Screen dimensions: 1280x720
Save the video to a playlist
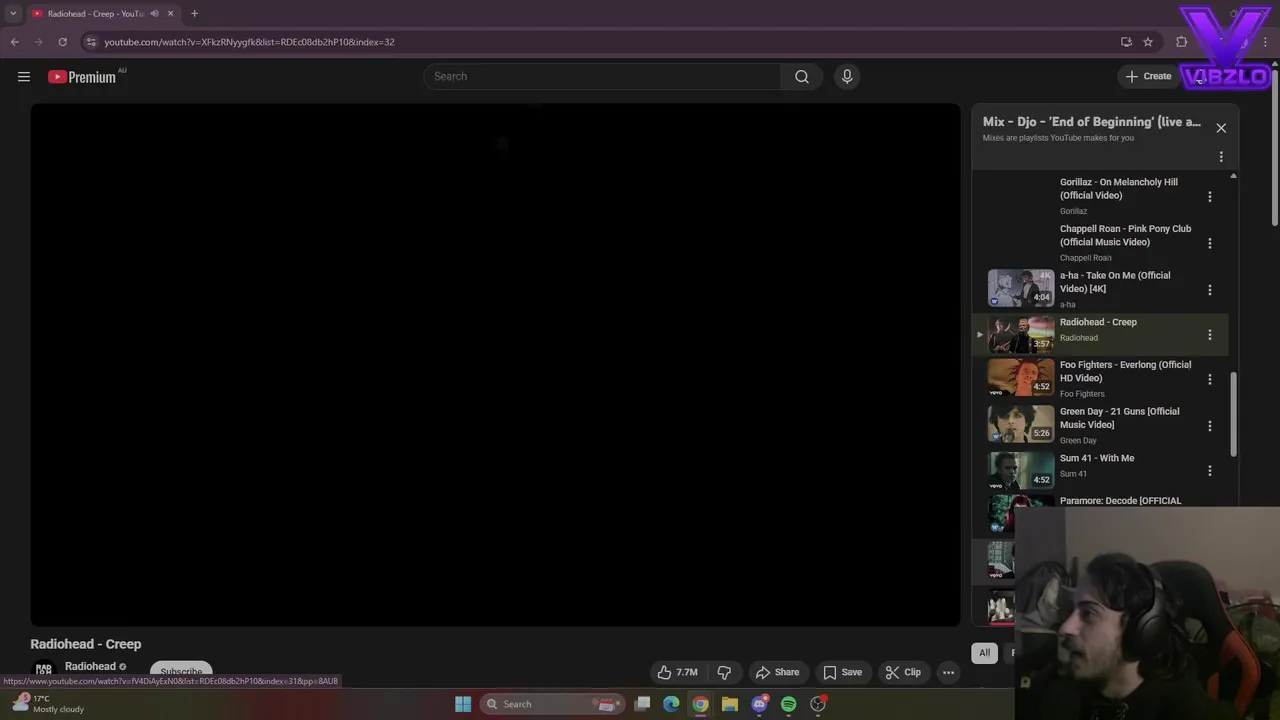coord(842,672)
